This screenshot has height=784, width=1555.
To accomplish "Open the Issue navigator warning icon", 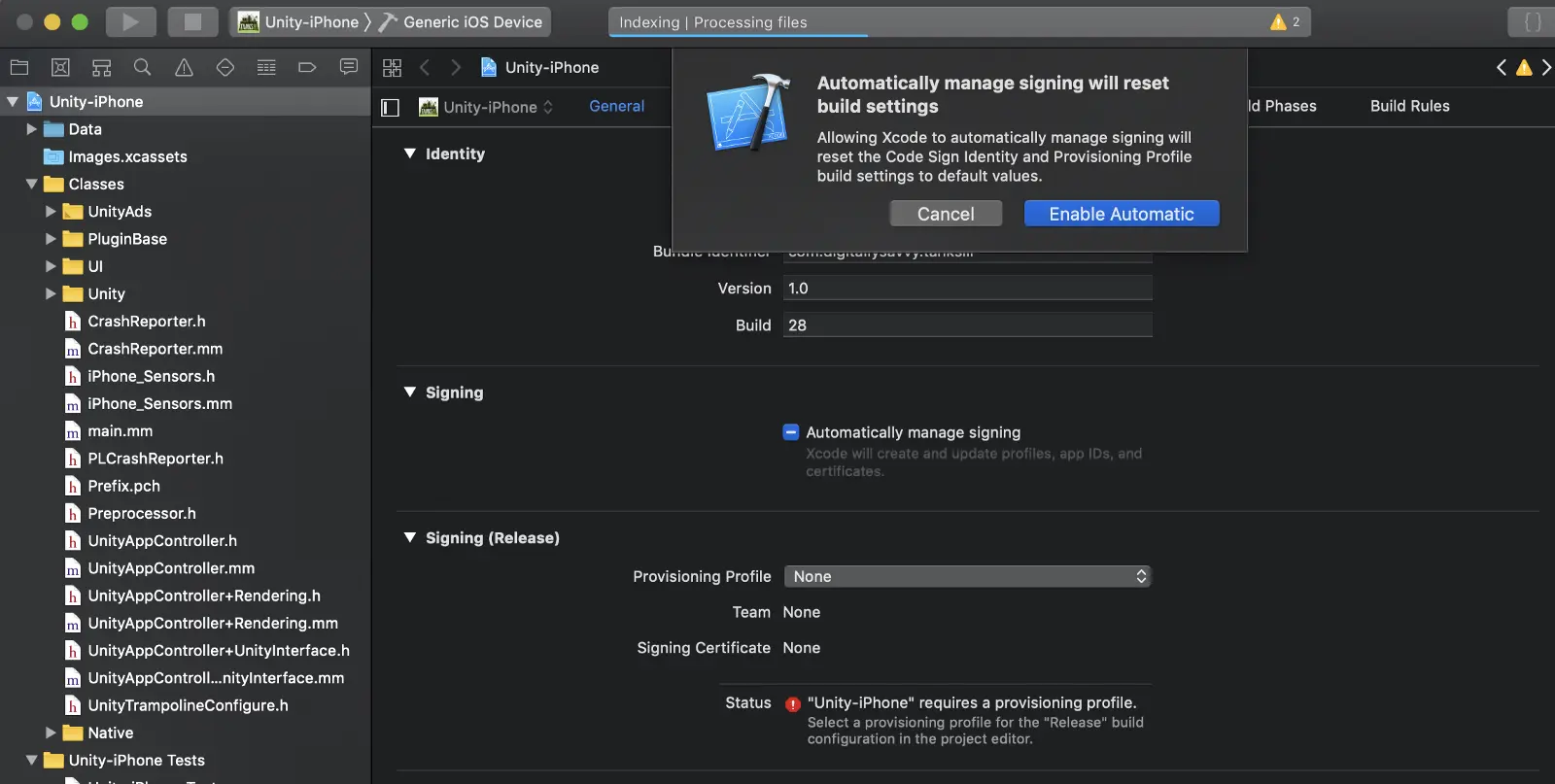I will (184, 67).
